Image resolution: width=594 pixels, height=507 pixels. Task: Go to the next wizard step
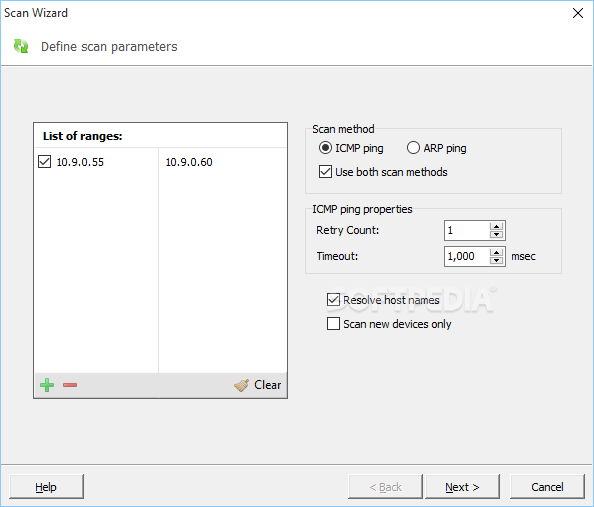(x=462, y=487)
